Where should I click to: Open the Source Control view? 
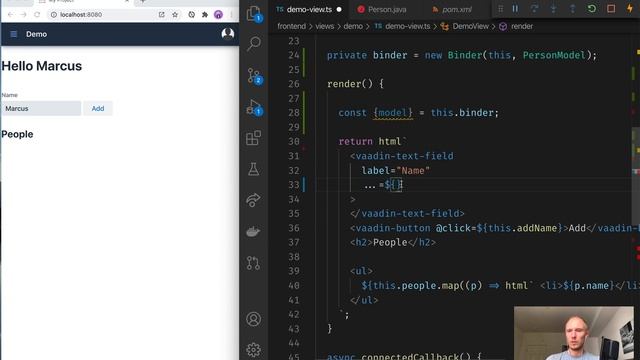tap(253, 76)
